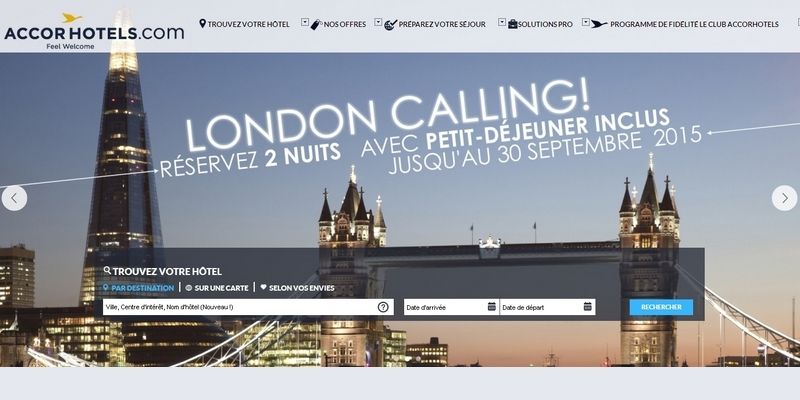Click the AccorHotels.com logo
This screenshot has width=800, height=400.
tap(94, 31)
